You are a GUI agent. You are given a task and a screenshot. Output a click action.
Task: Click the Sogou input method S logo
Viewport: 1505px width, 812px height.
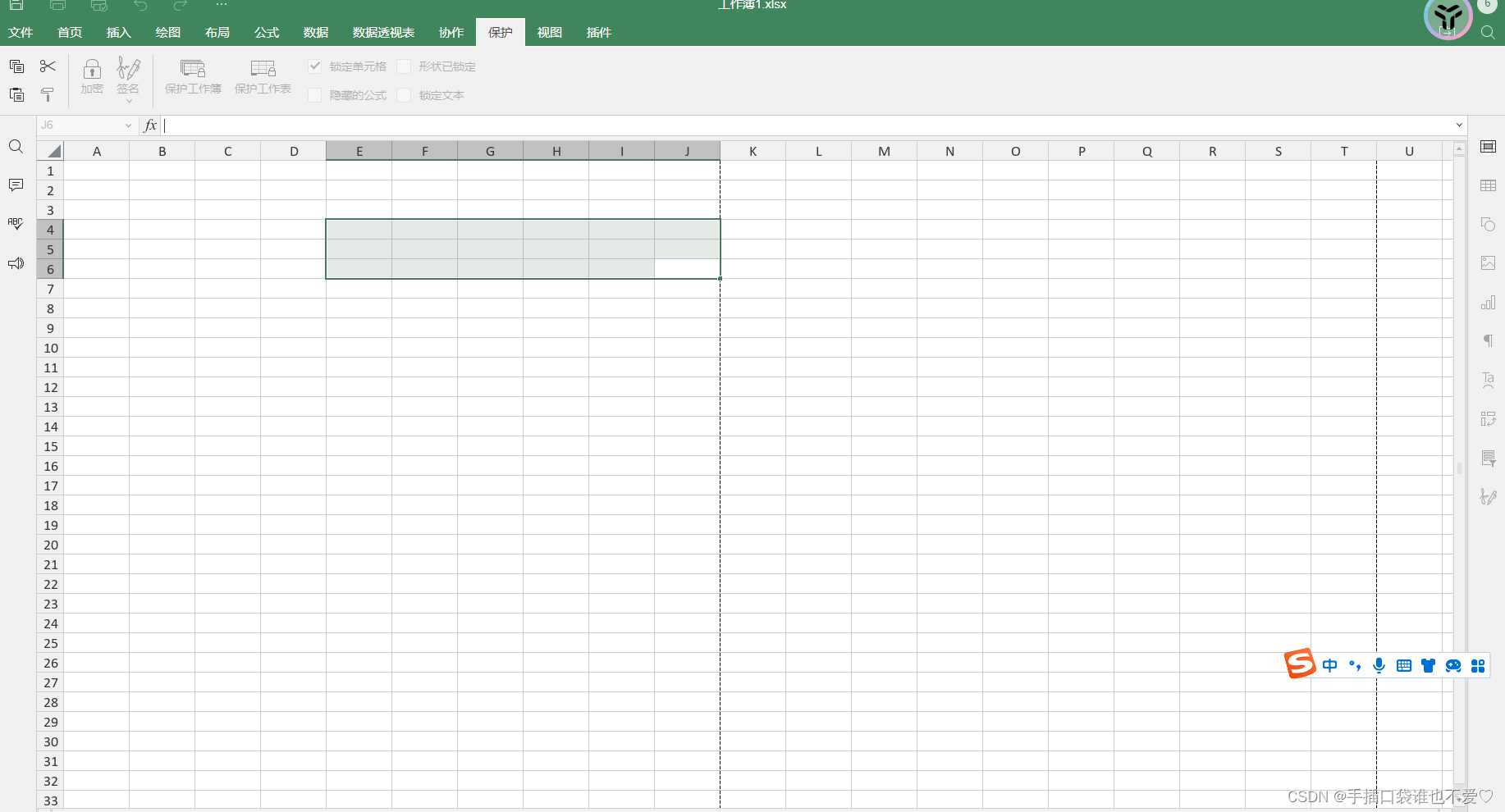pyautogui.click(x=1300, y=664)
